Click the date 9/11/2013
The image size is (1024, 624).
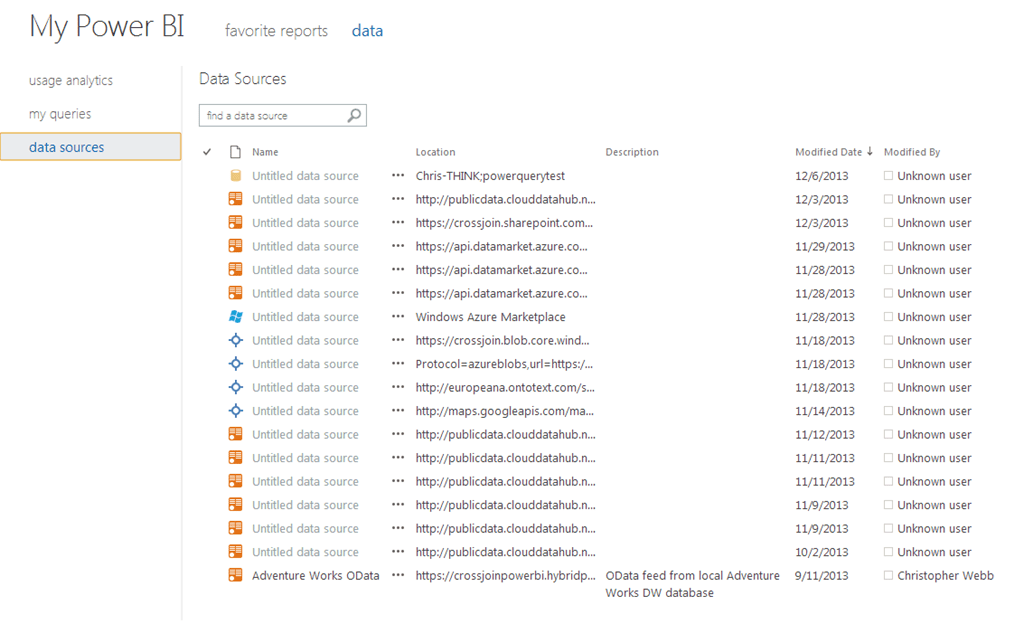[x=822, y=576]
